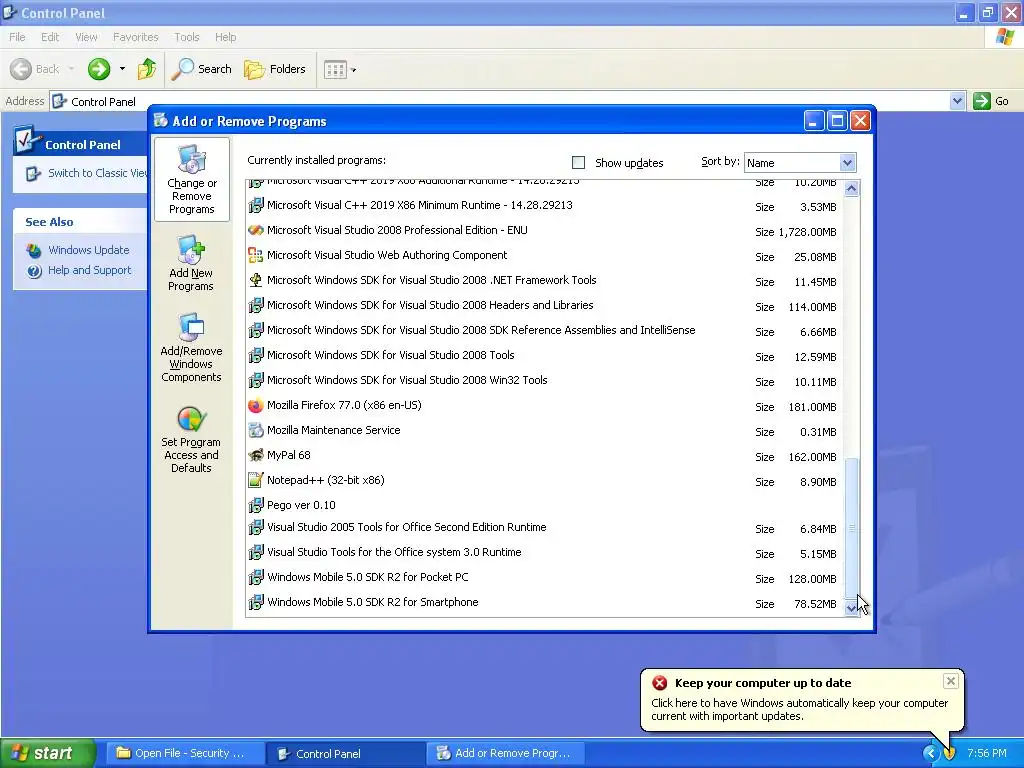The height and width of the screenshot is (768, 1024).
Task: Open the View menu
Action: click(86, 37)
